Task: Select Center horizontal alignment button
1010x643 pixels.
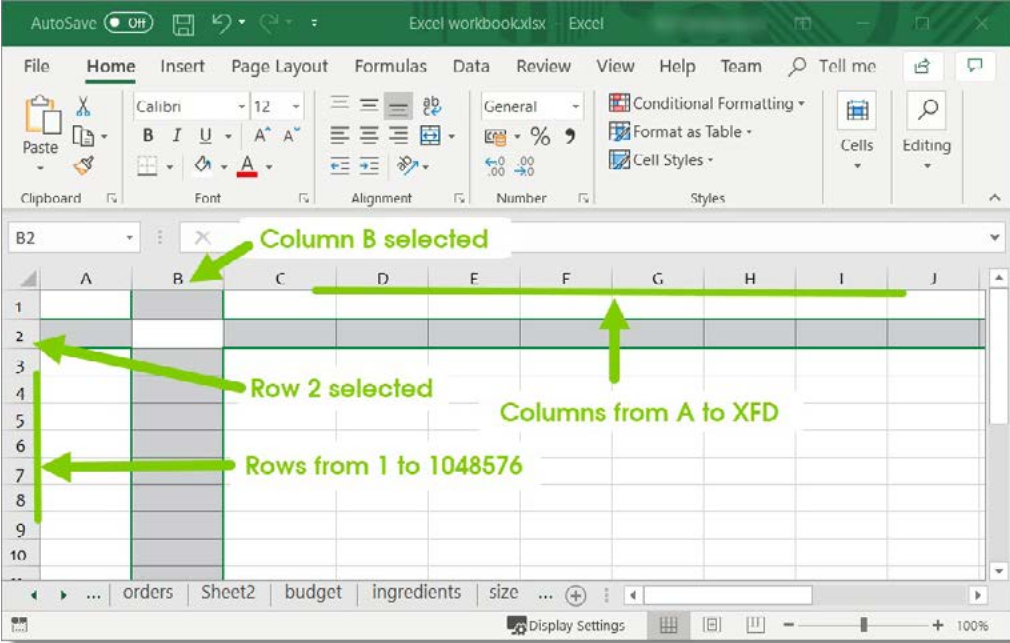Action: pyautogui.click(x=369, y=135)
